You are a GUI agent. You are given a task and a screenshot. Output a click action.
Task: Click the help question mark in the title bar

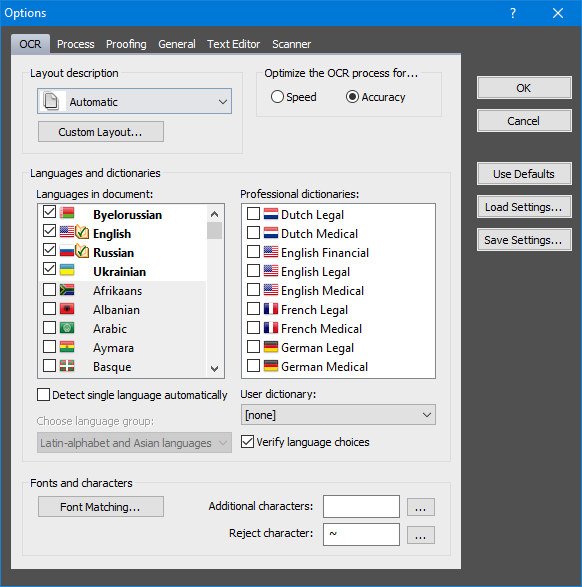(x=513, y=13)
